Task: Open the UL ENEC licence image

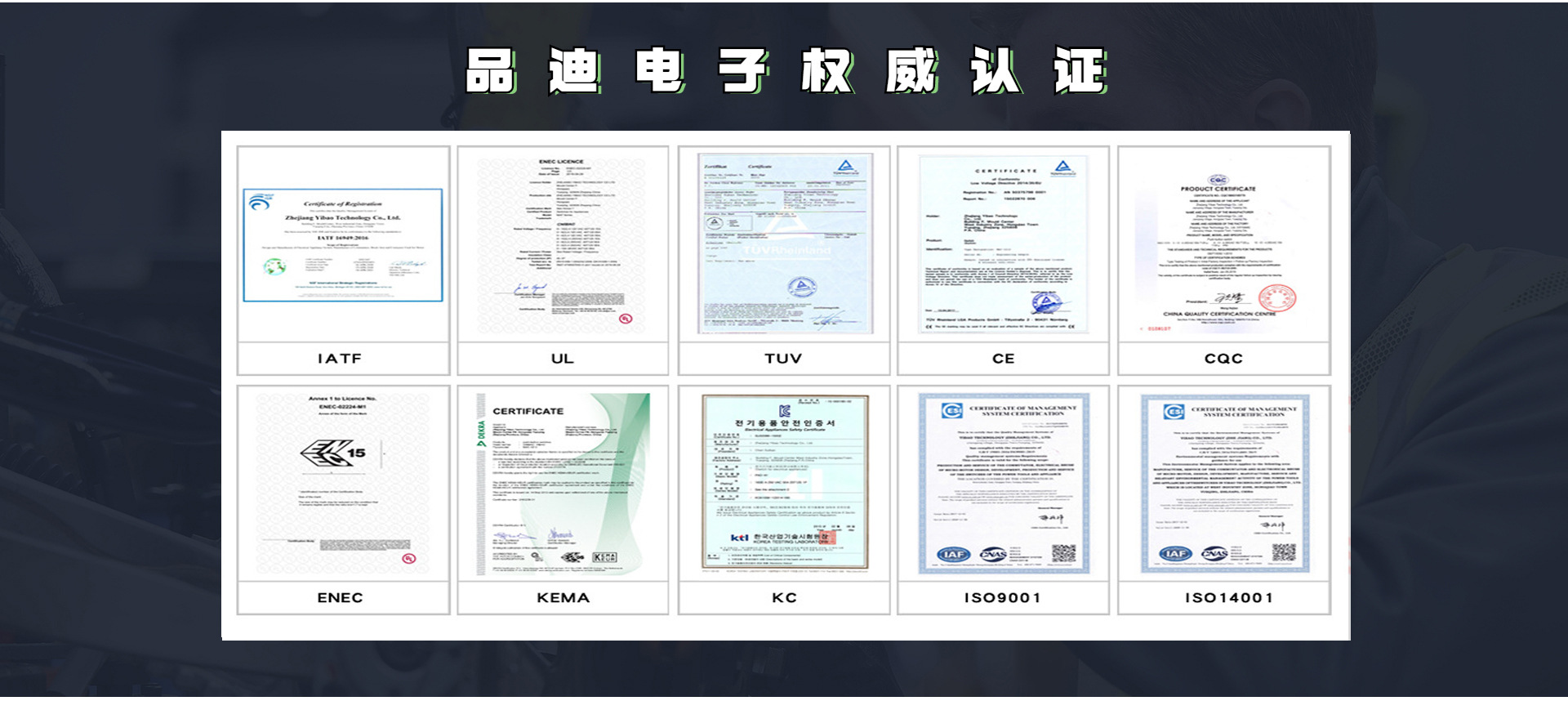Action: click(562, 245)
